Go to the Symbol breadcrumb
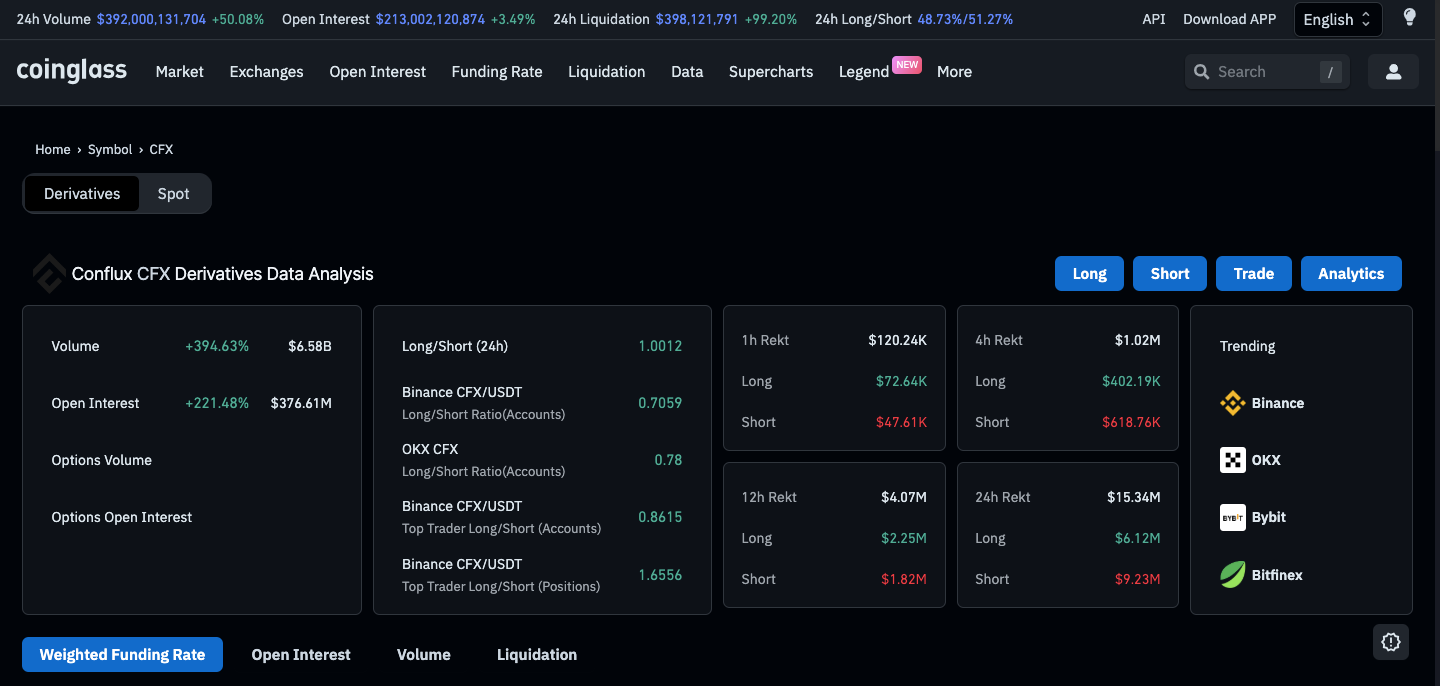 [x=110, y=149]
